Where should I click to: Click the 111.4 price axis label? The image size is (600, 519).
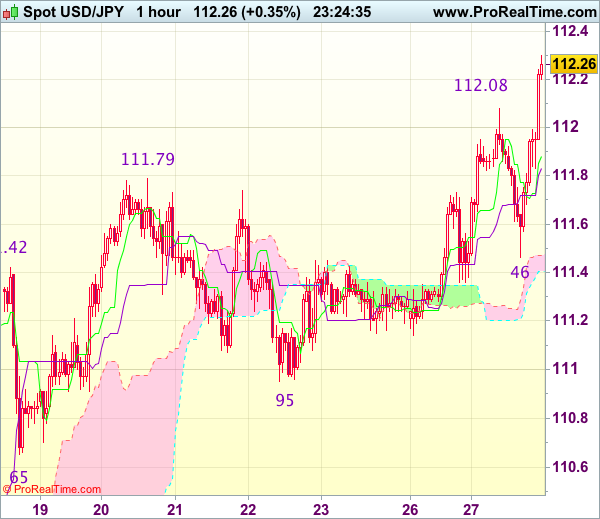(571, 272)
